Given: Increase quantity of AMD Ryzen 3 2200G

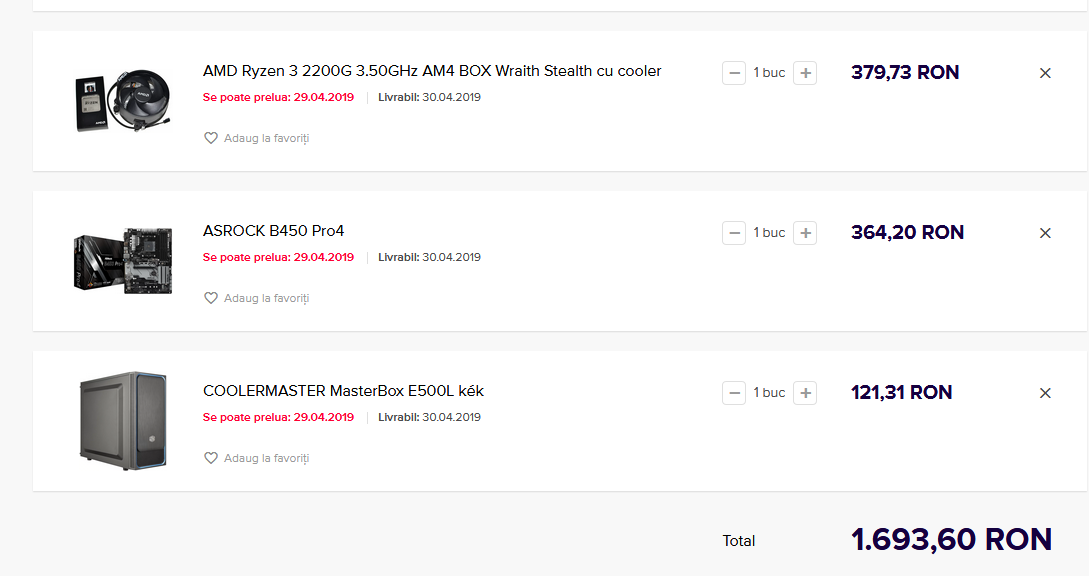Looking at the screenshot, I should [x=805, y=73].
